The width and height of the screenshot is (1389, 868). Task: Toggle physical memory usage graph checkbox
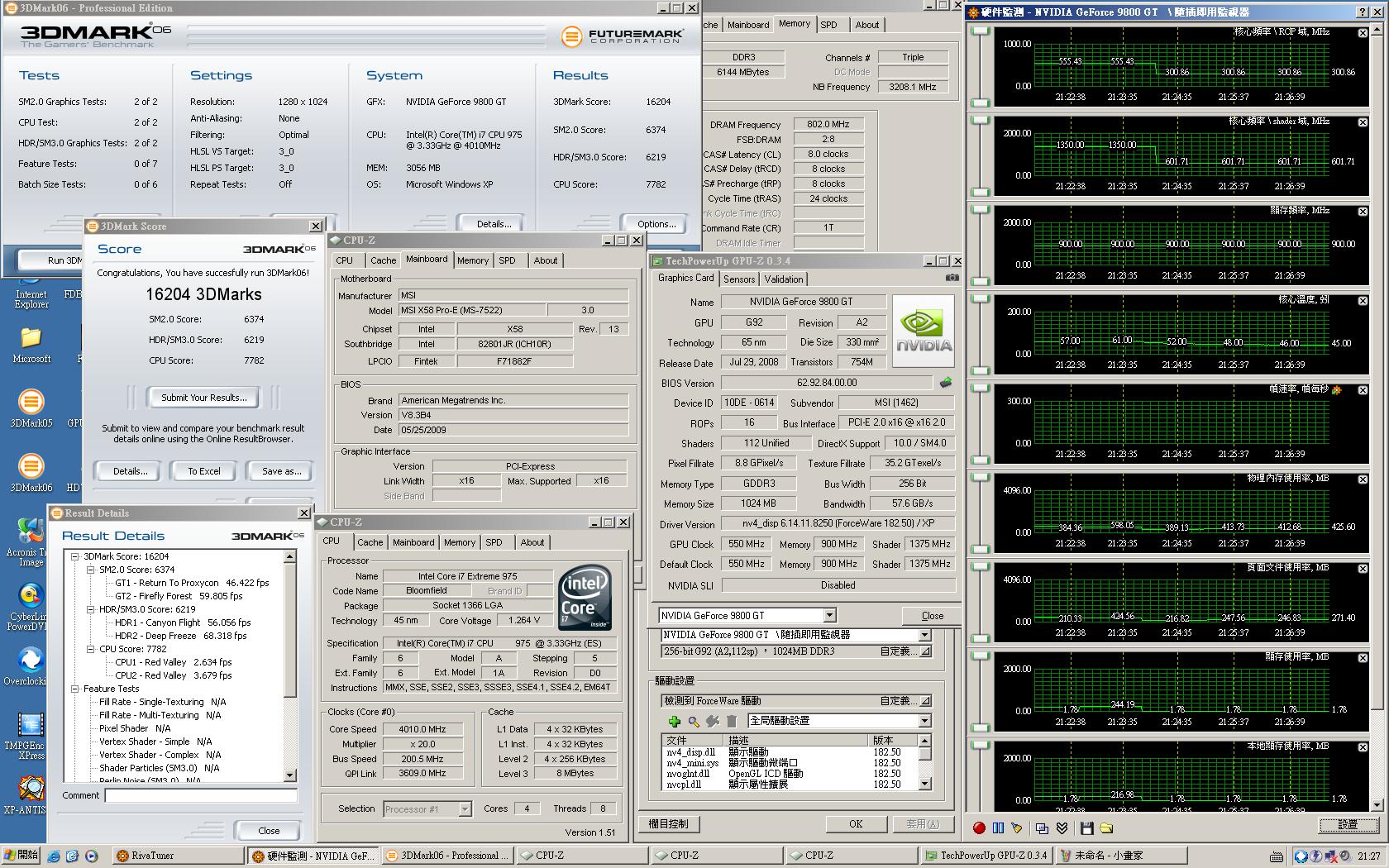coord(1363,479)
